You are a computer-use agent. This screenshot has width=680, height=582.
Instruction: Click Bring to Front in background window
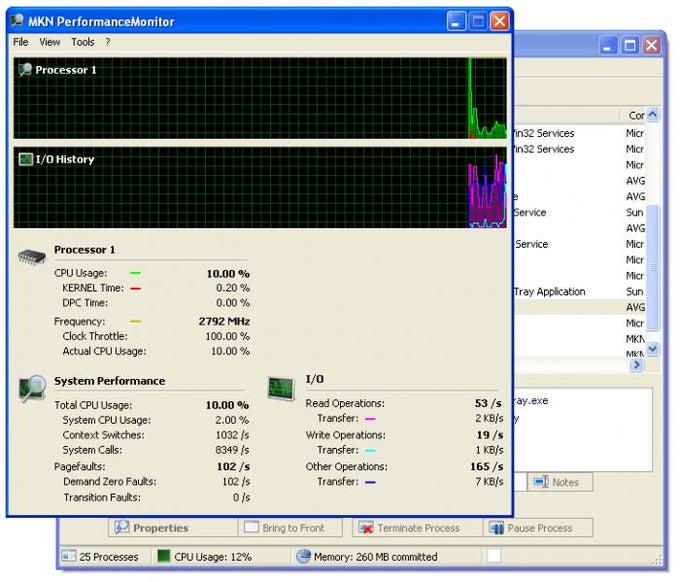[291, 528]
